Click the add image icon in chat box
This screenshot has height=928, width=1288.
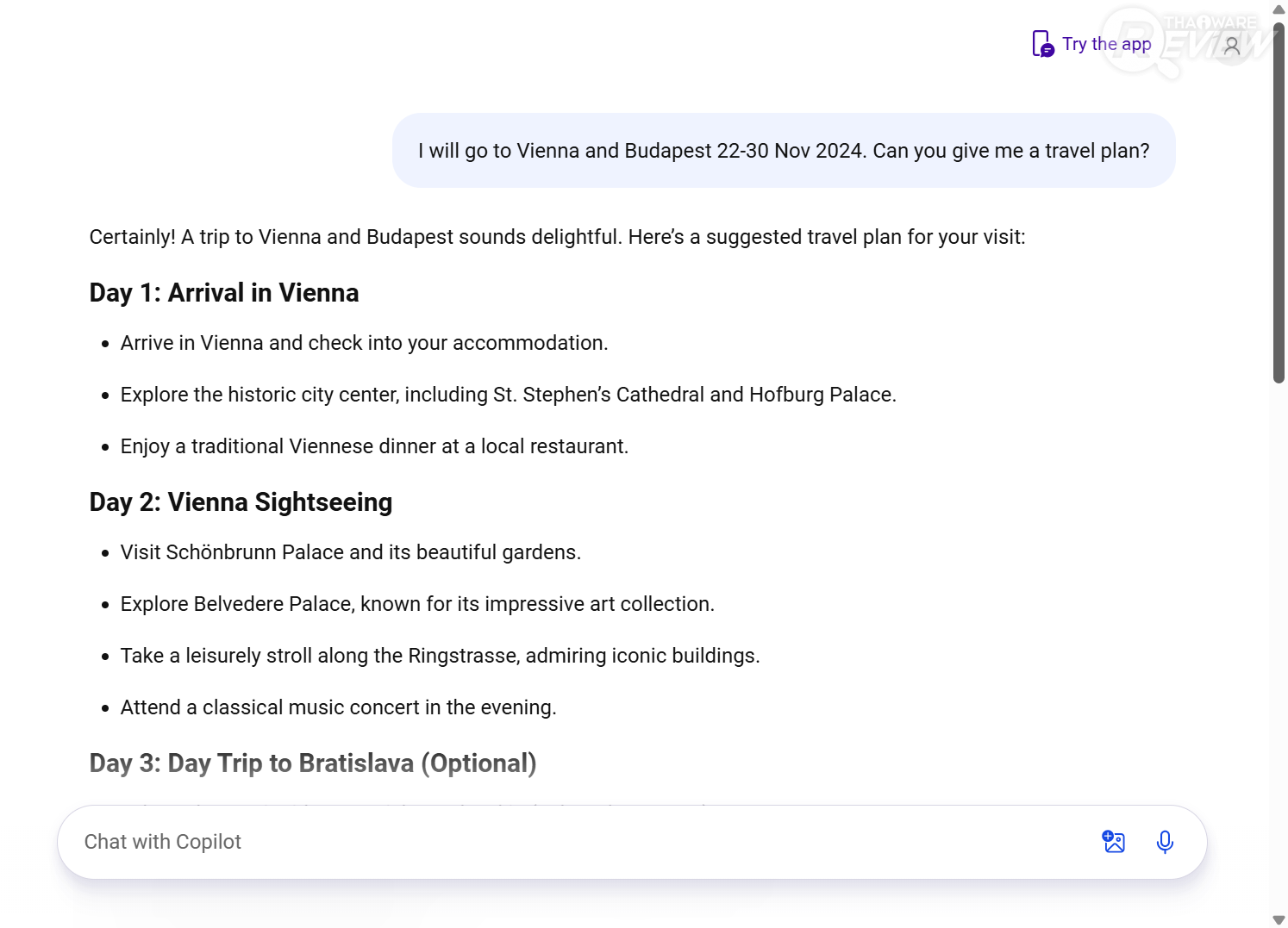[1114, 842]
